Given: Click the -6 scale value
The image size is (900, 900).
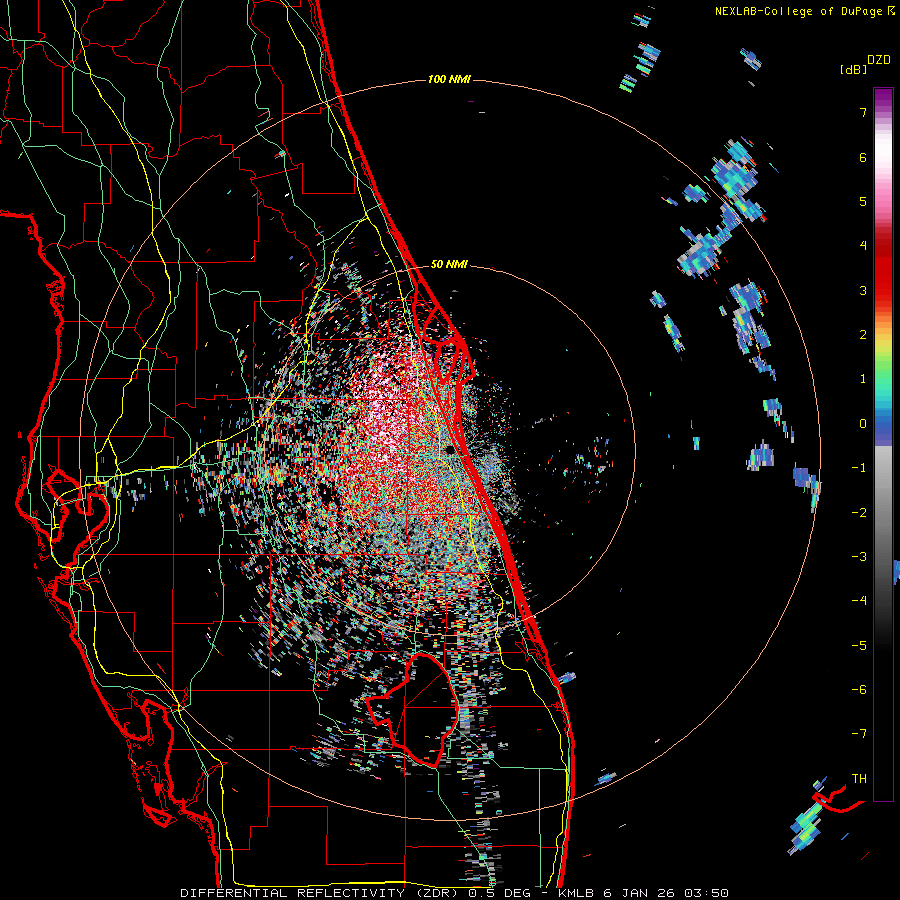Looking at the screenshot, I should 859,690.
